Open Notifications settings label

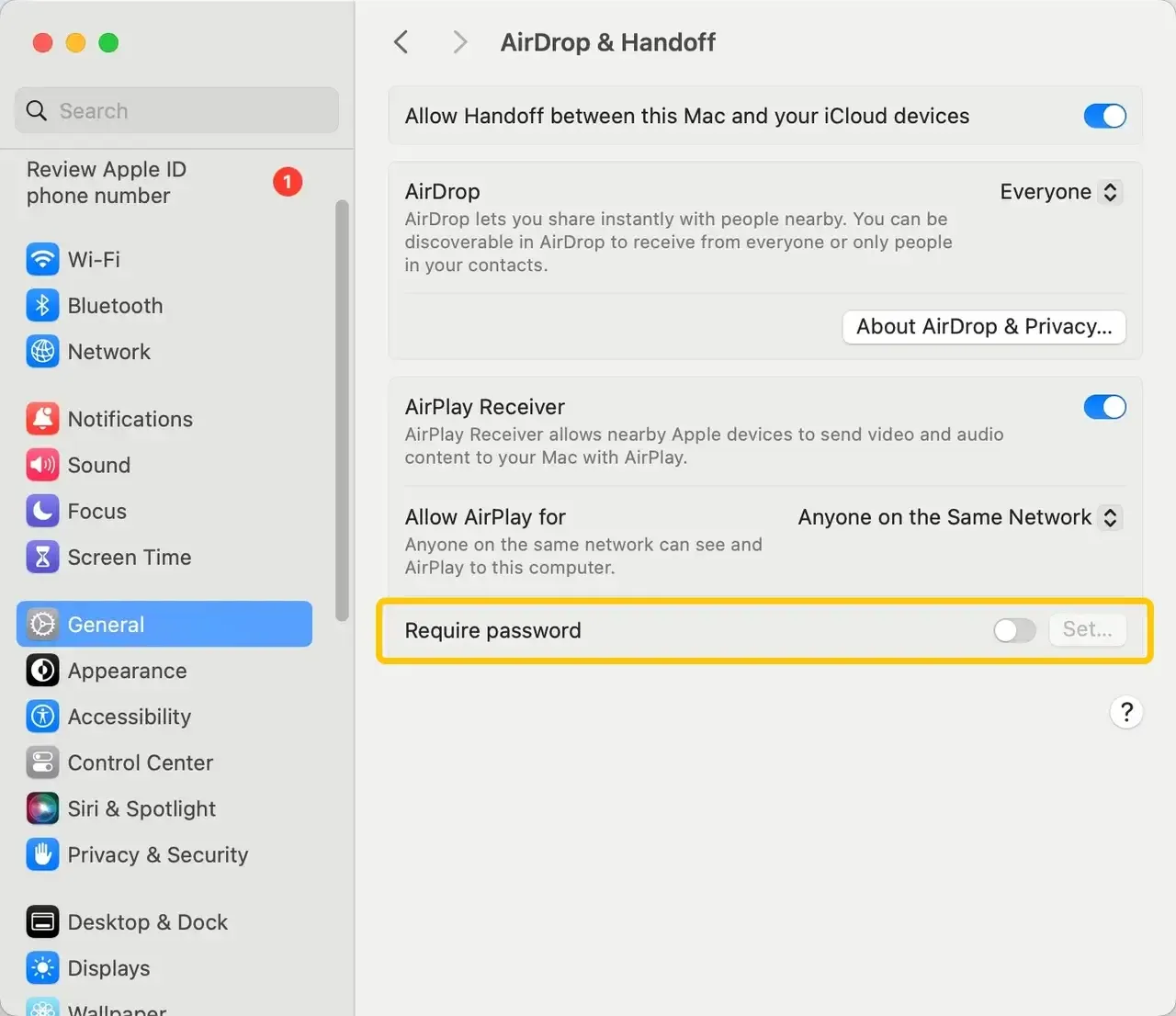pos(130,419)
